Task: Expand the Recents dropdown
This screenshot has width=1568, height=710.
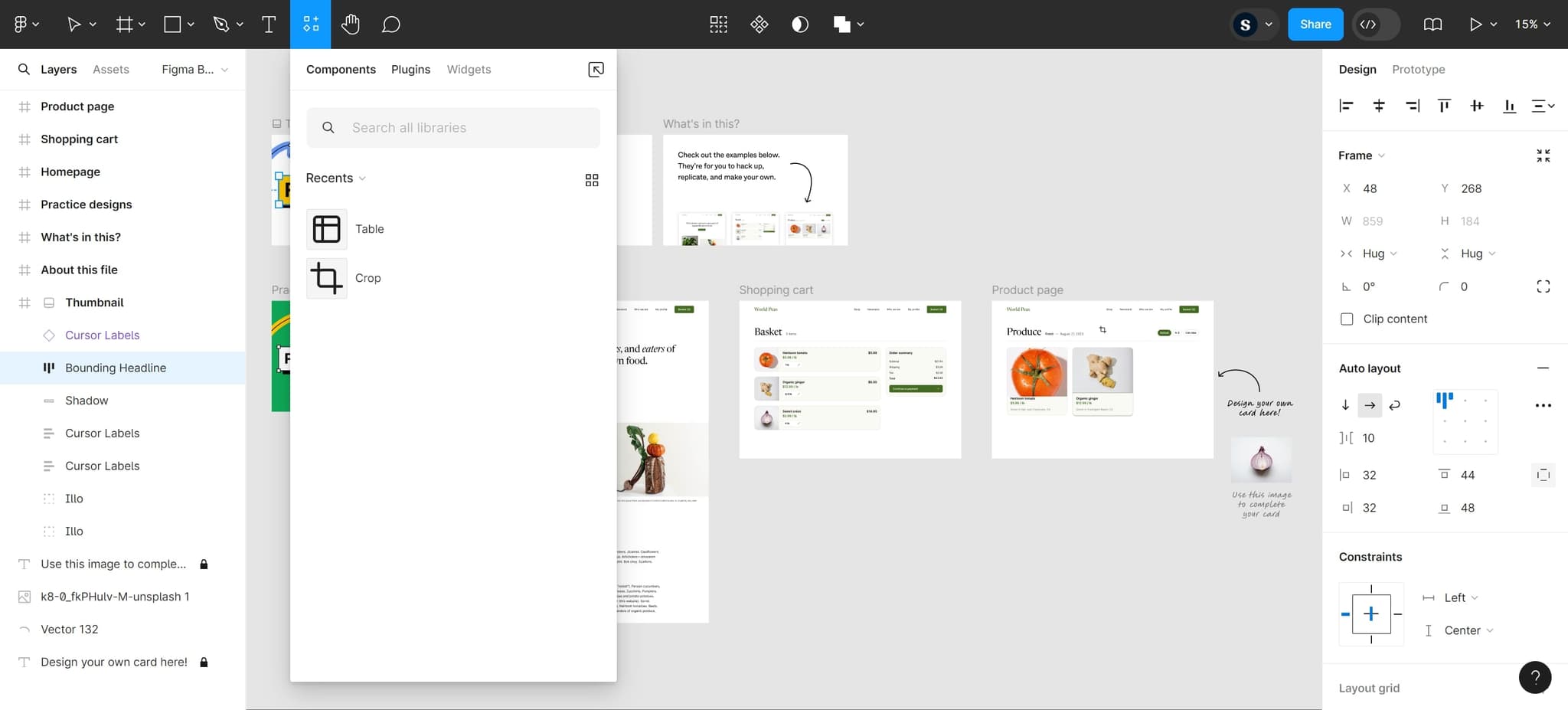Action: (x=335, y=178)
